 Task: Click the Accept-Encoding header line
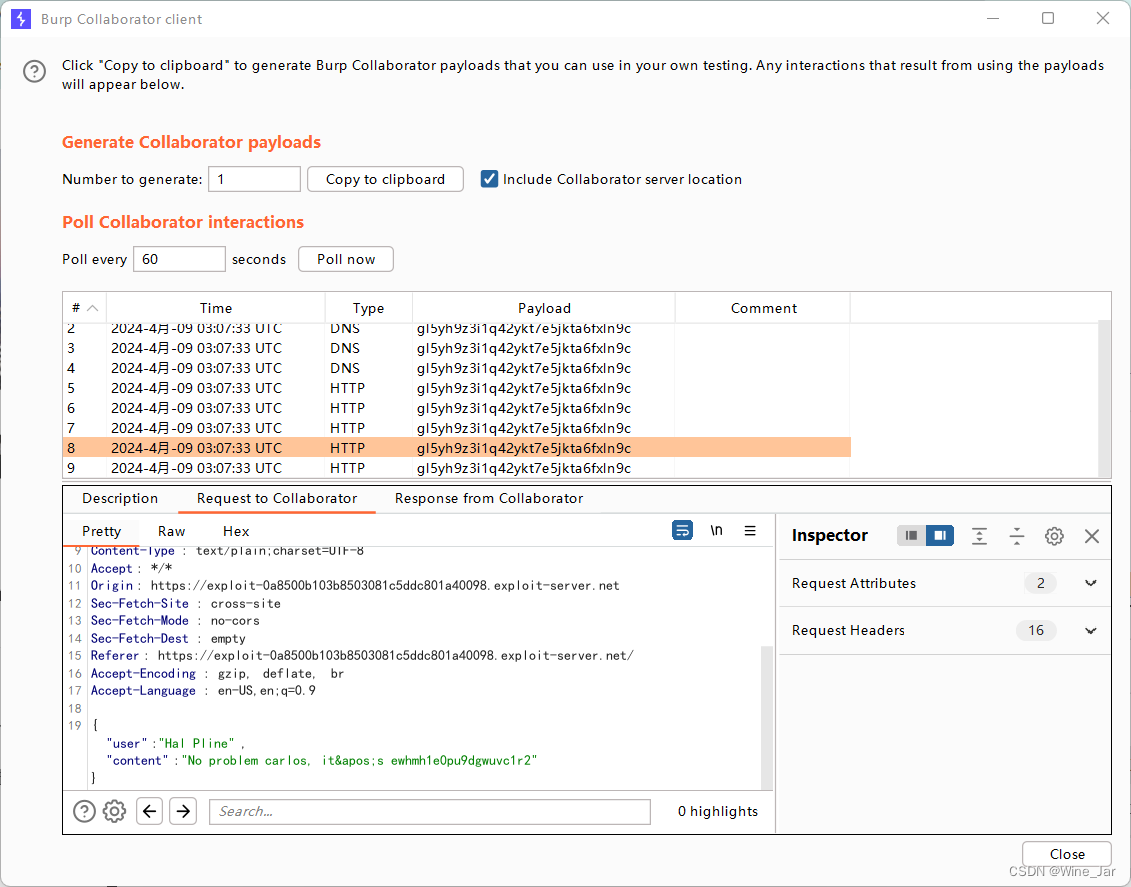[x=217, y=674]
